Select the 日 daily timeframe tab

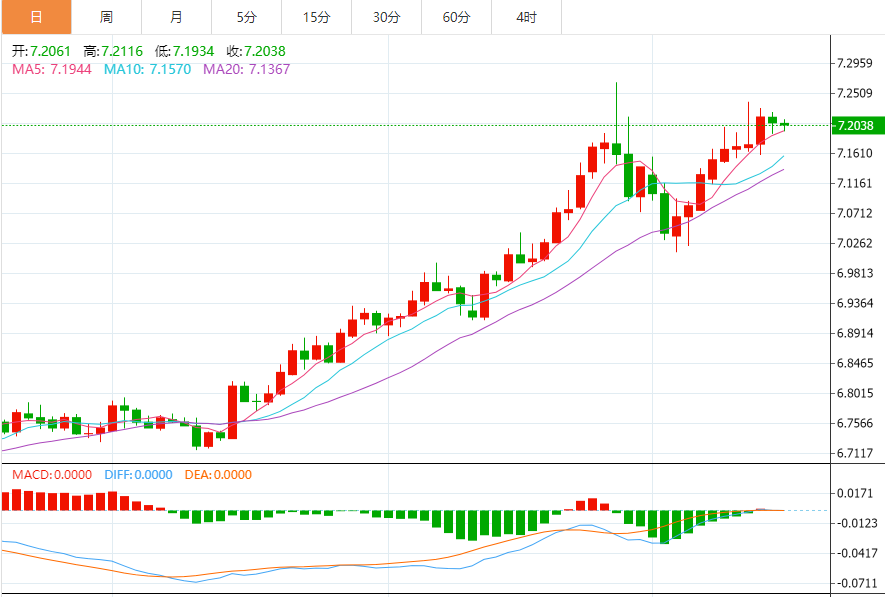click(36, 17)
